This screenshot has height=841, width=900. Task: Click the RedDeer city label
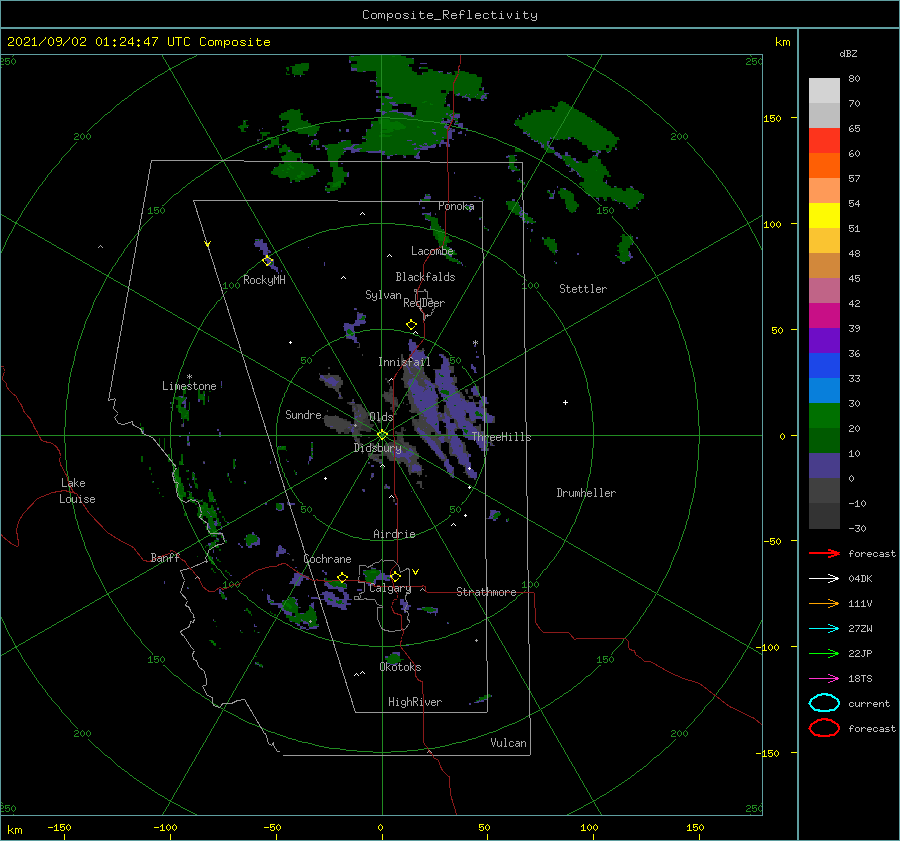pyautogui.click(x=424, y=303)
